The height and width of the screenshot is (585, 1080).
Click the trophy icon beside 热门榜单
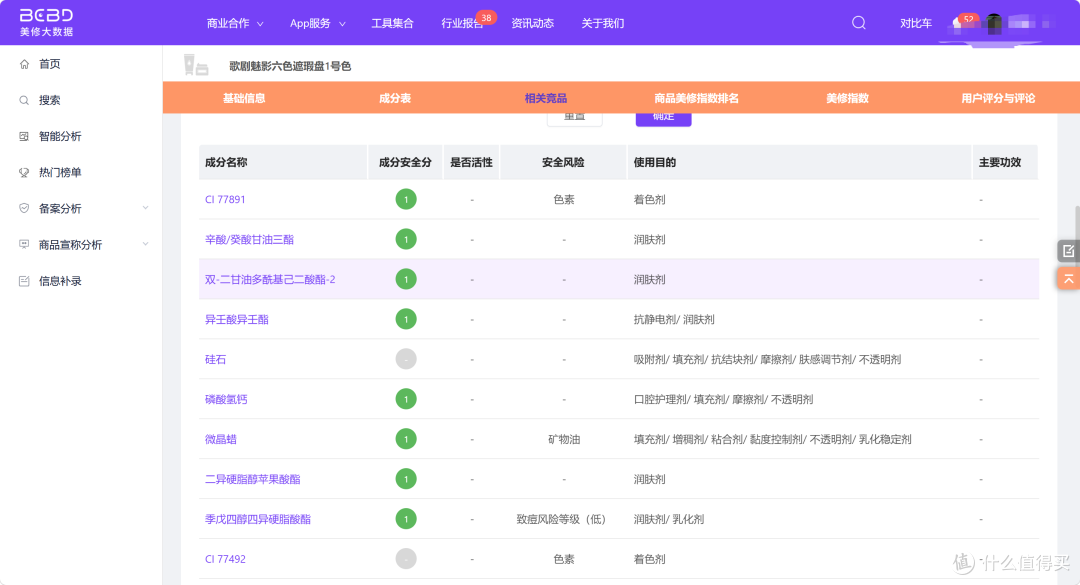(x=24, y=172)
